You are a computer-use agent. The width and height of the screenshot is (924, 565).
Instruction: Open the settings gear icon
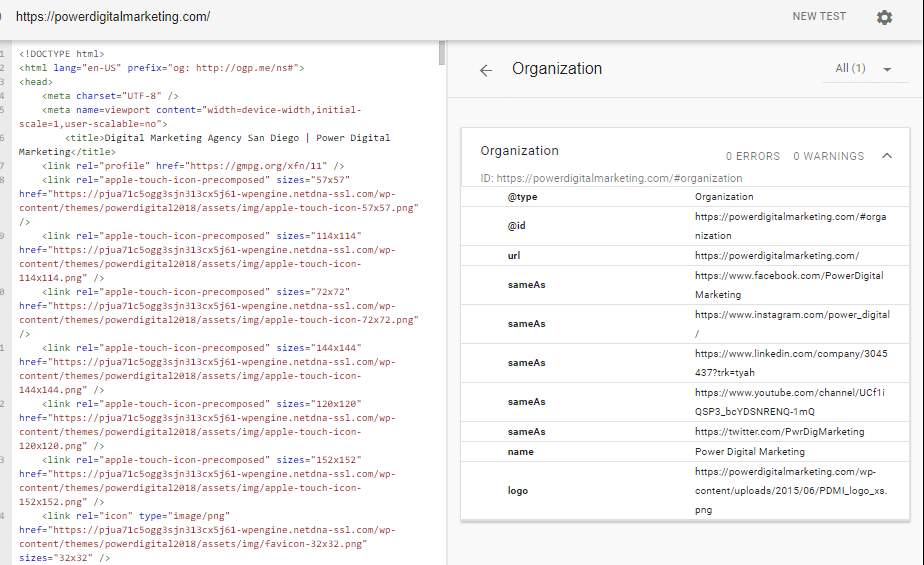[884, 18]
